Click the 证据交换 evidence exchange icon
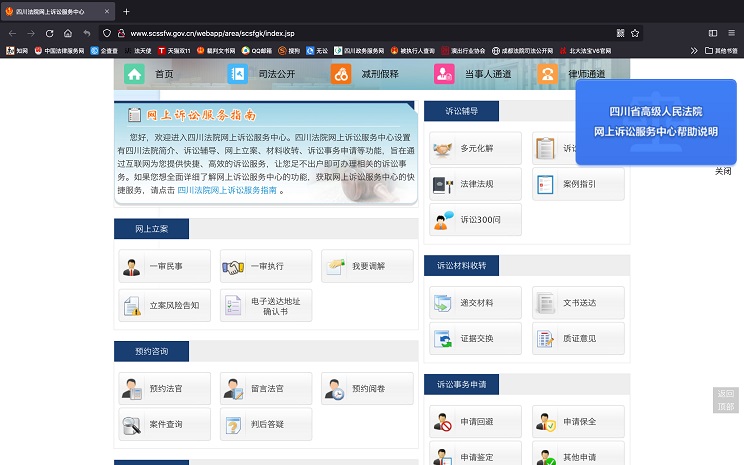 [443, 339]
